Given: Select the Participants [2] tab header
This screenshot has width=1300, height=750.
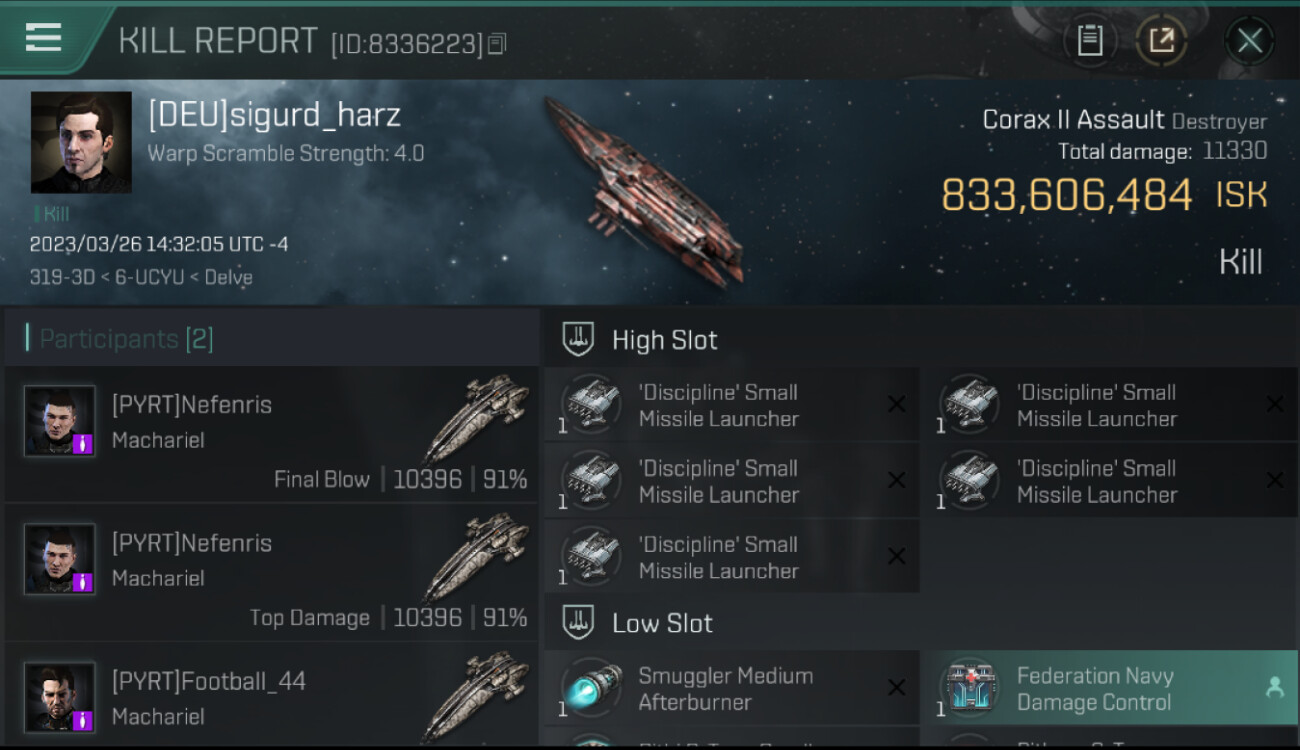Looking at the screenshot, I should click(x=126, y=339).
